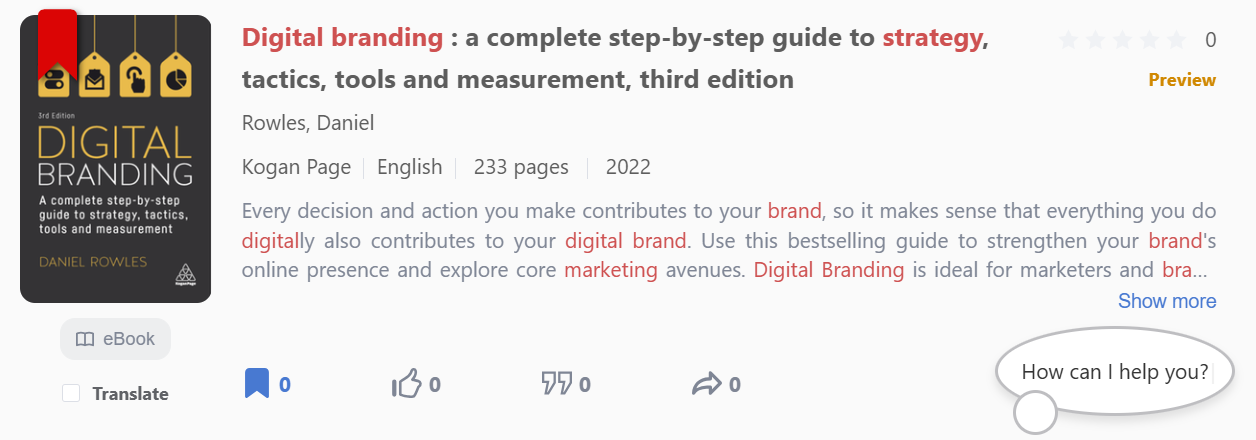Open the Digital Branding cover thumbnail
The image size is (1256, 440).
click(x=116, y=159)
